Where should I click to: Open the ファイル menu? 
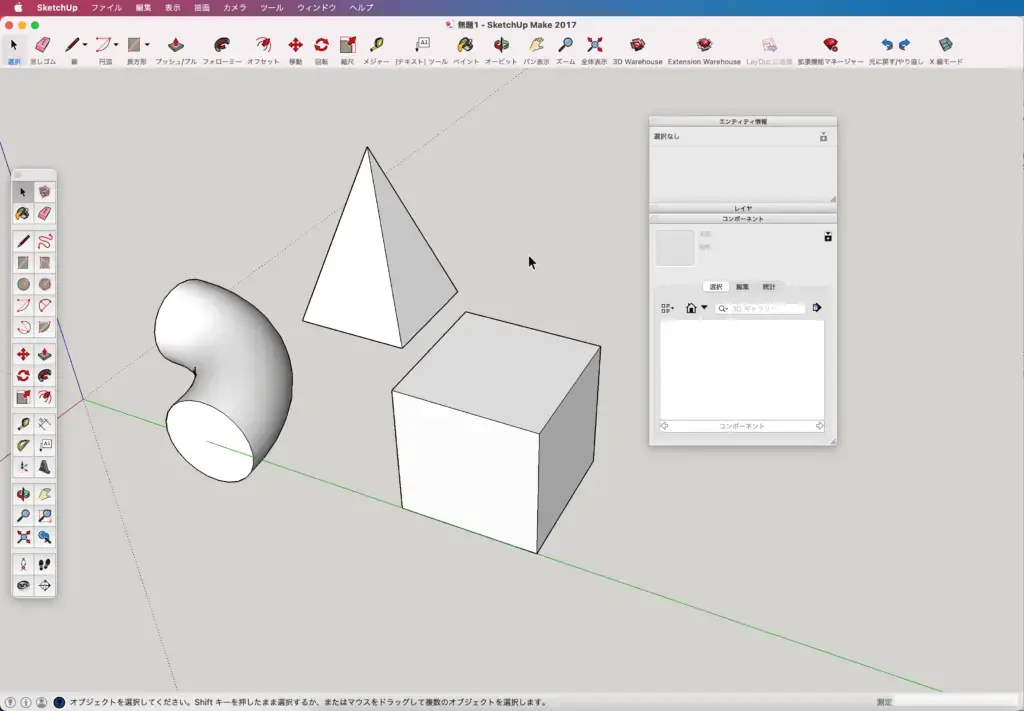106,8
